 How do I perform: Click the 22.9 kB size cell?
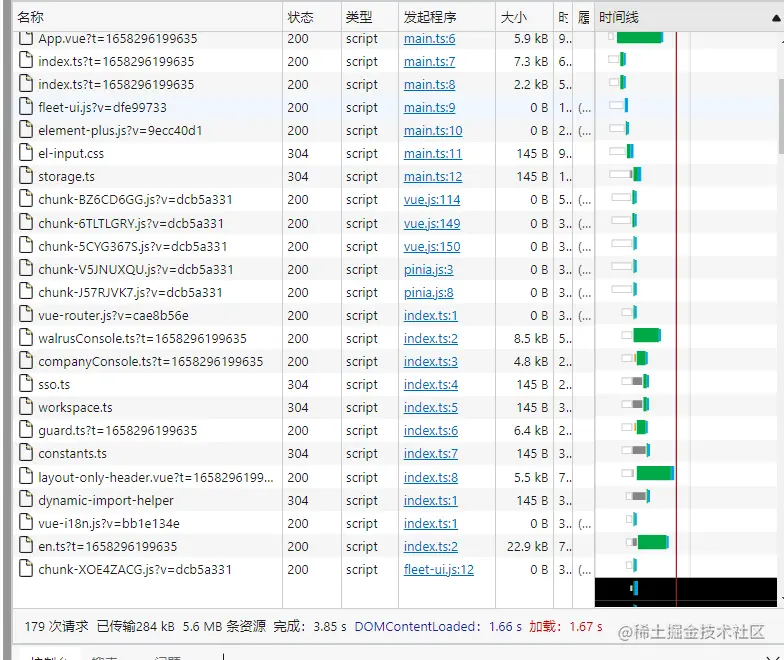click(x=528, y=546)
